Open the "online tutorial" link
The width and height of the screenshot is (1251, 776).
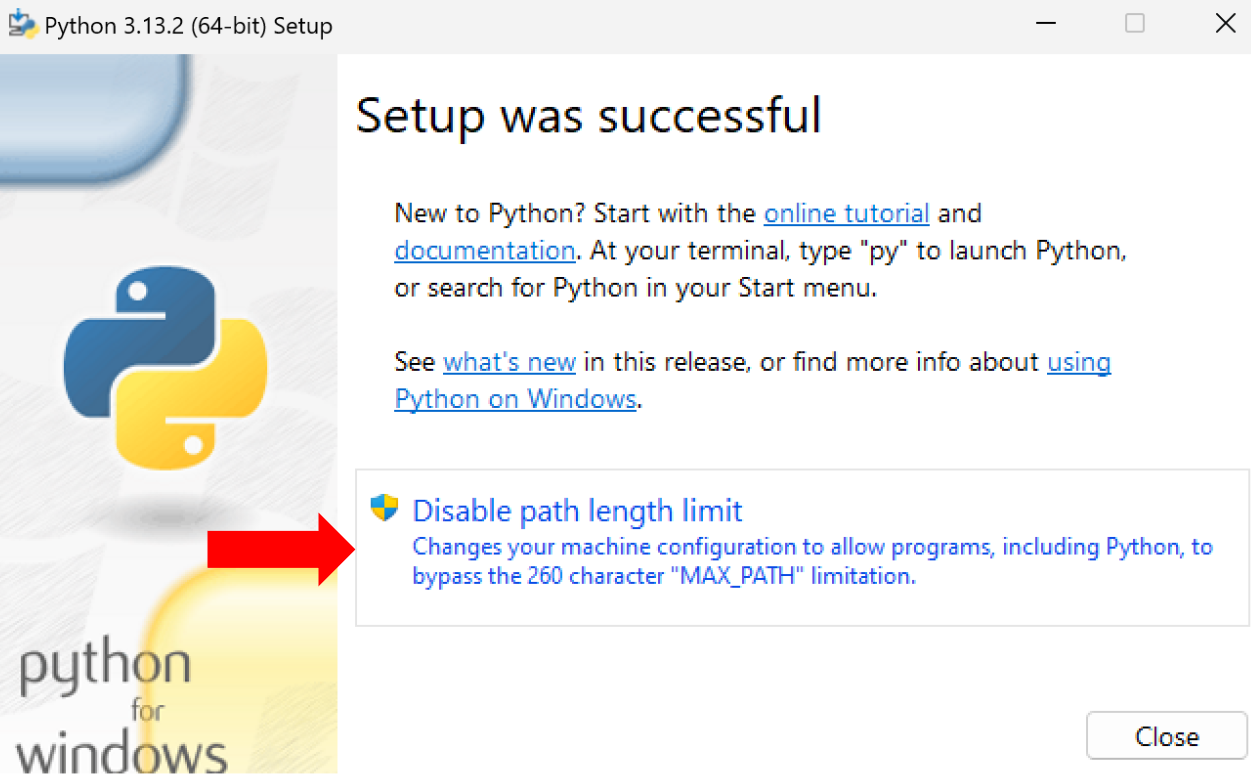point(846,213)
